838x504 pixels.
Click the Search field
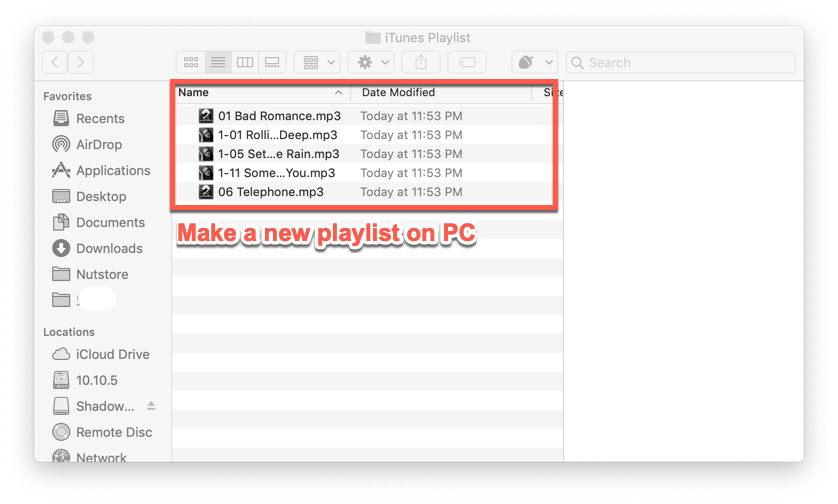coord(681,63)
